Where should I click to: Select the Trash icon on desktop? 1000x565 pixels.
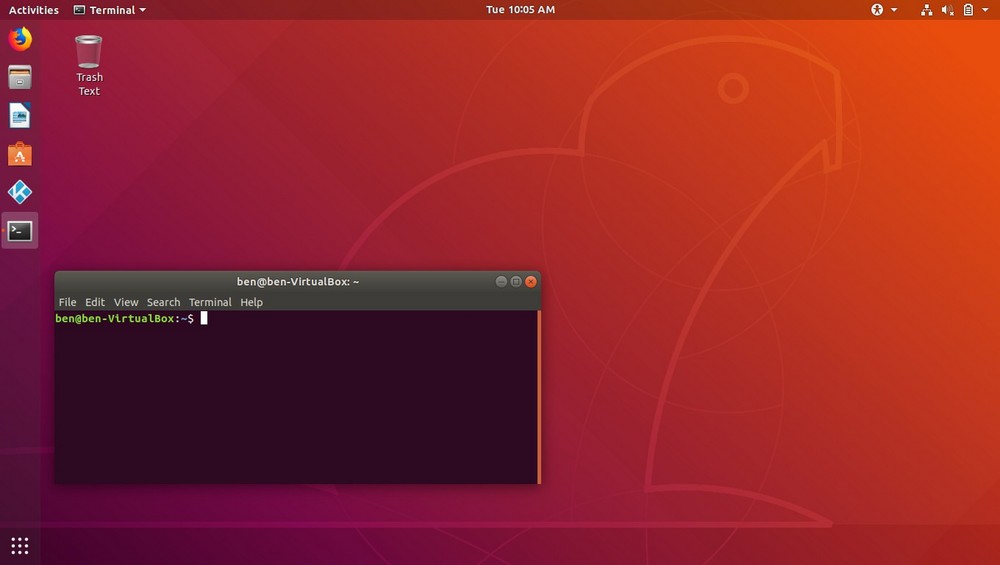pyautogui.click(x=89, y=52)
